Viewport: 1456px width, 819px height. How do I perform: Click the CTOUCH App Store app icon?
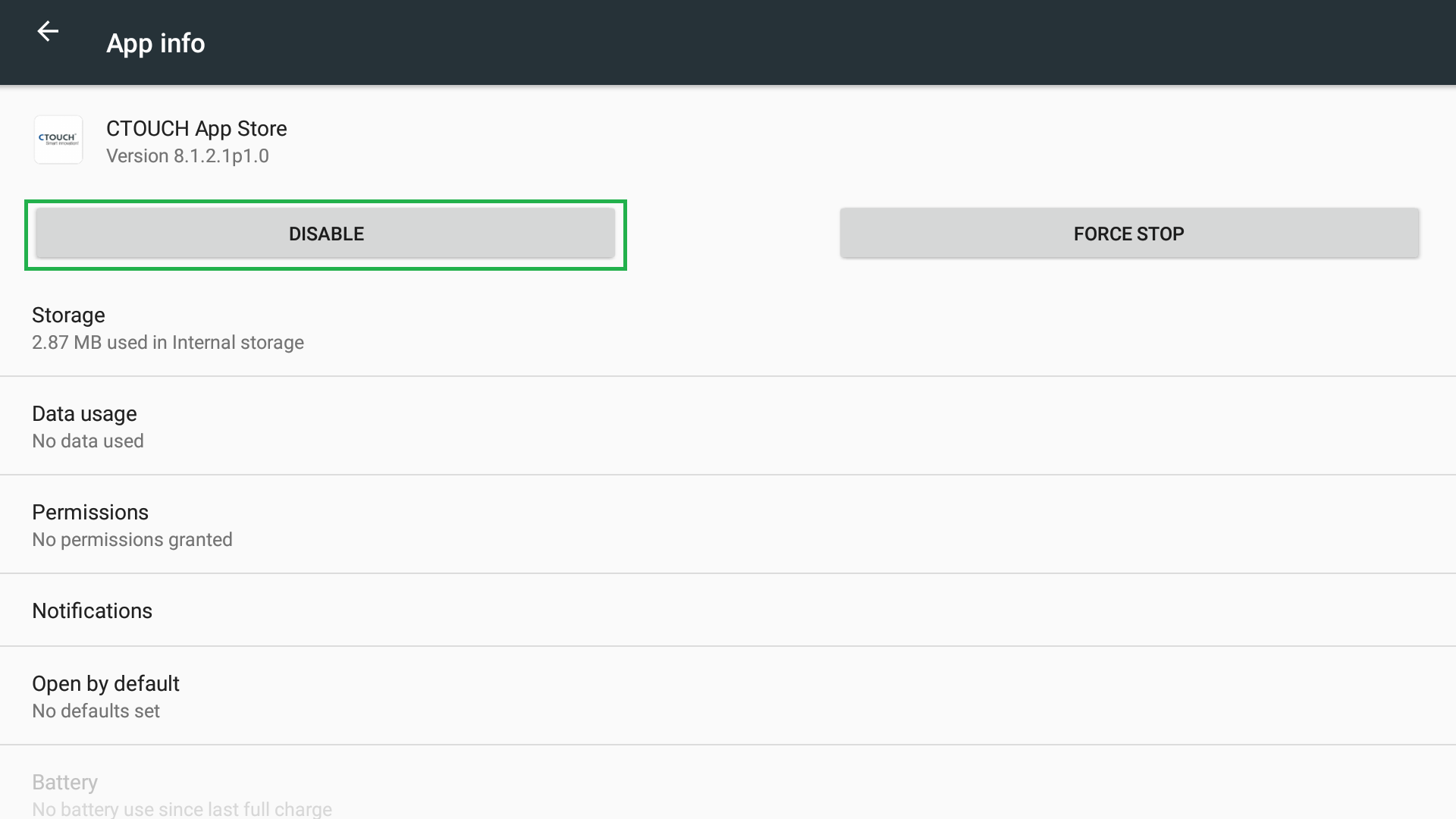click(x=58, y=140)
